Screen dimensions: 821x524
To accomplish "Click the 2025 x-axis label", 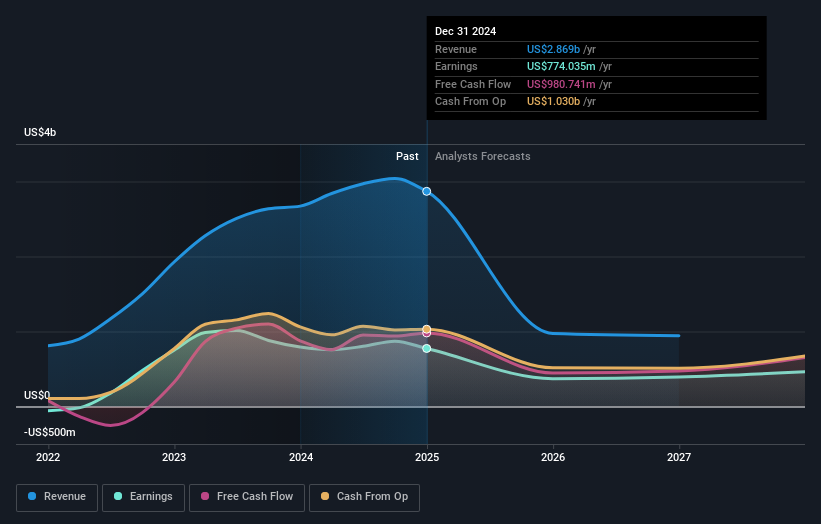I will [427, 458].
